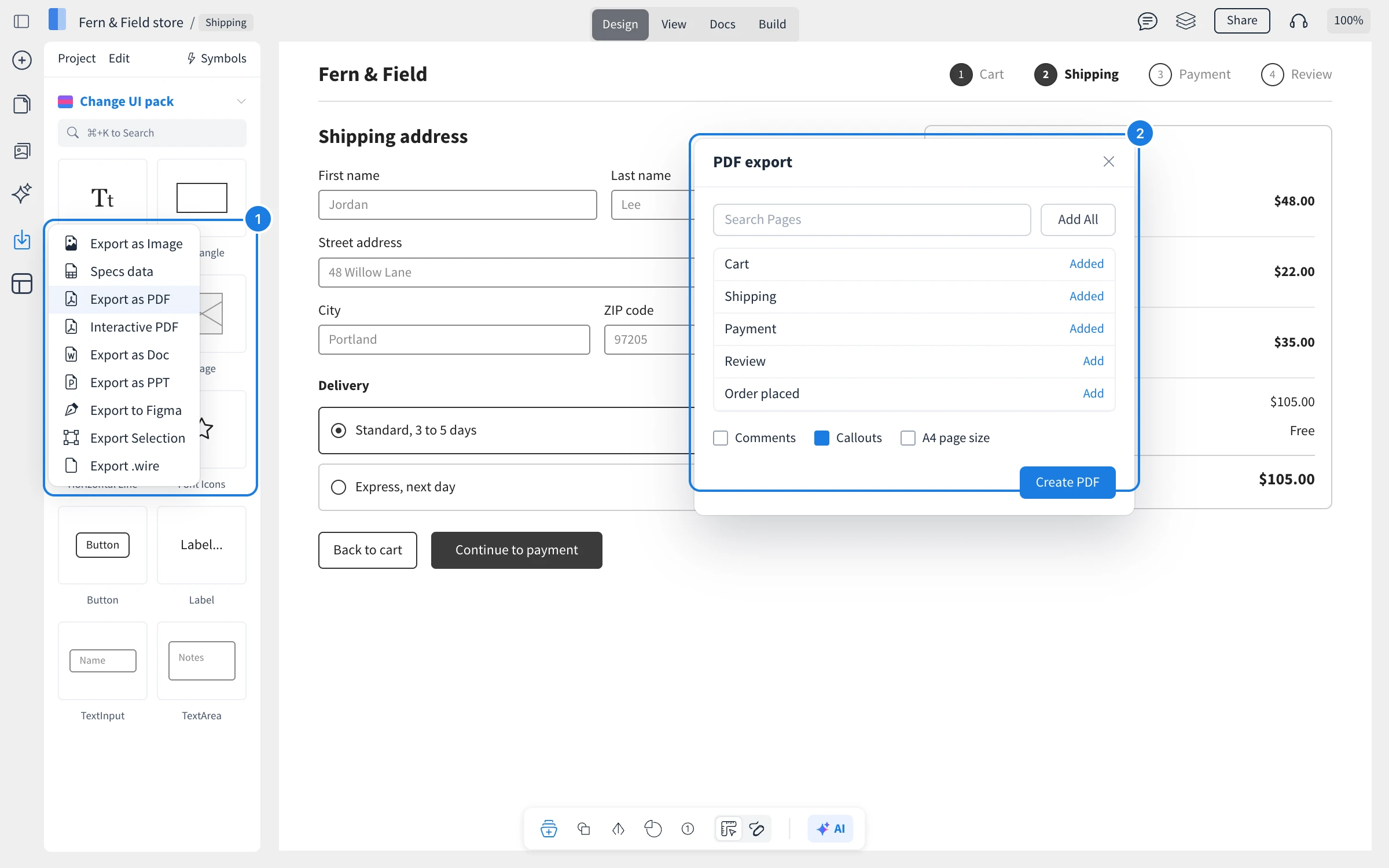
Task: Open the 100% zoom level dropdown
Action: pyautogui.click(x=1348, y=21)
